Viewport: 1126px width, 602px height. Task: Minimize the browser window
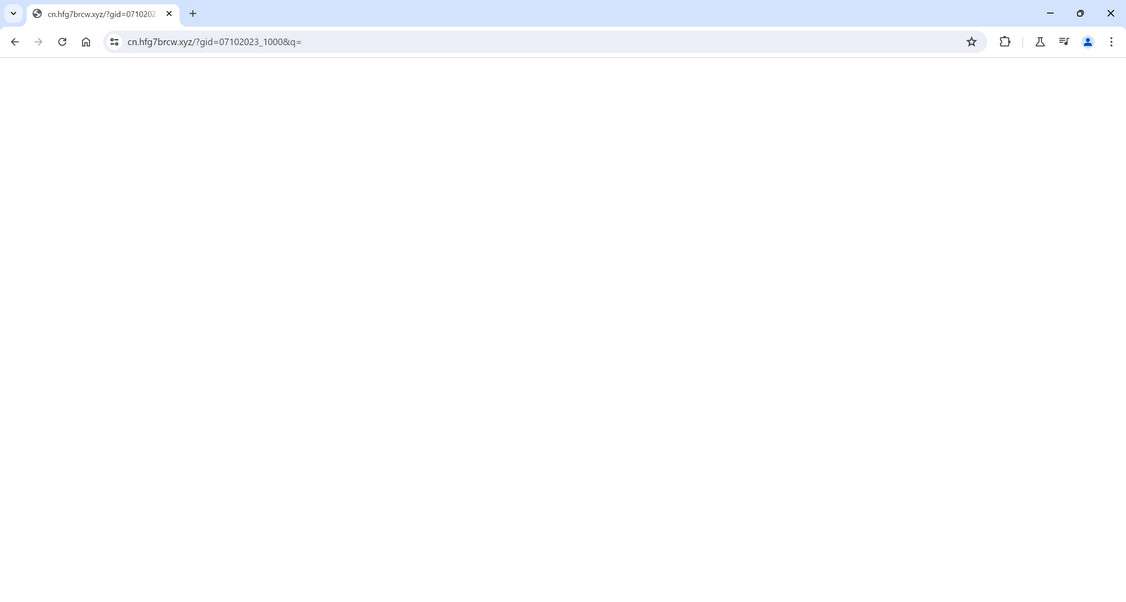[1050, 13]
